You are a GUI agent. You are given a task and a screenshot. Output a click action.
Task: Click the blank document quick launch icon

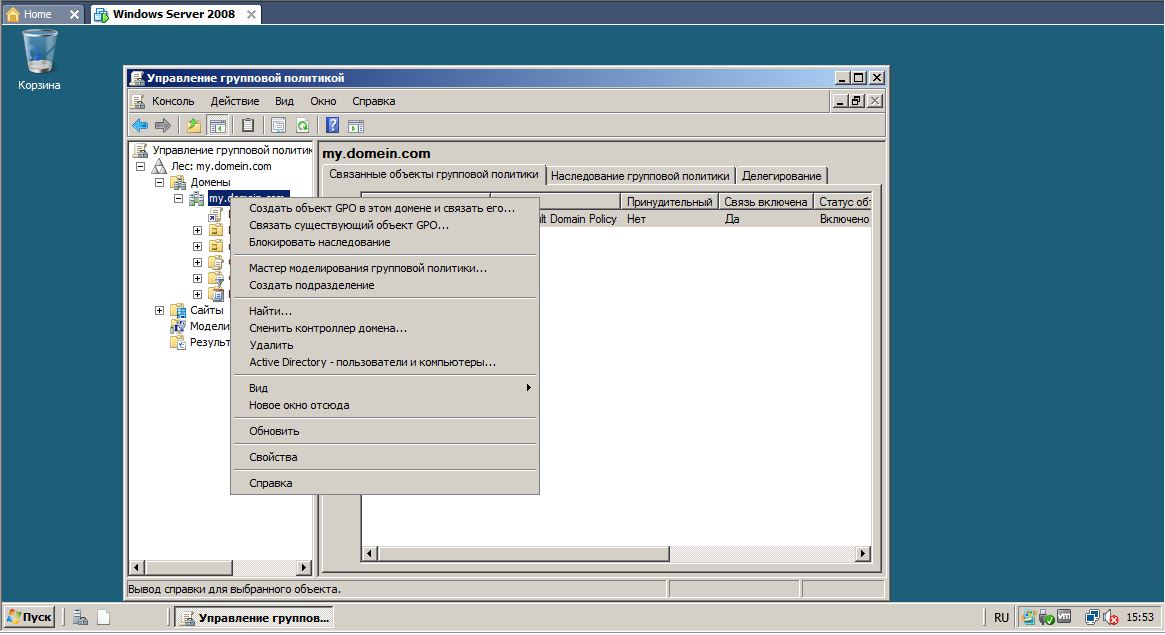[x=104, y=617]
